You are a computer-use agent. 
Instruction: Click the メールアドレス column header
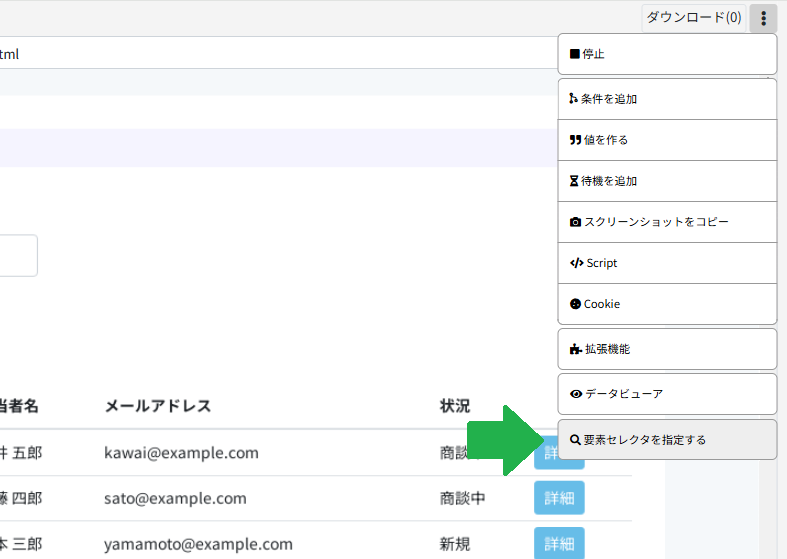click(x=158, y=405)
